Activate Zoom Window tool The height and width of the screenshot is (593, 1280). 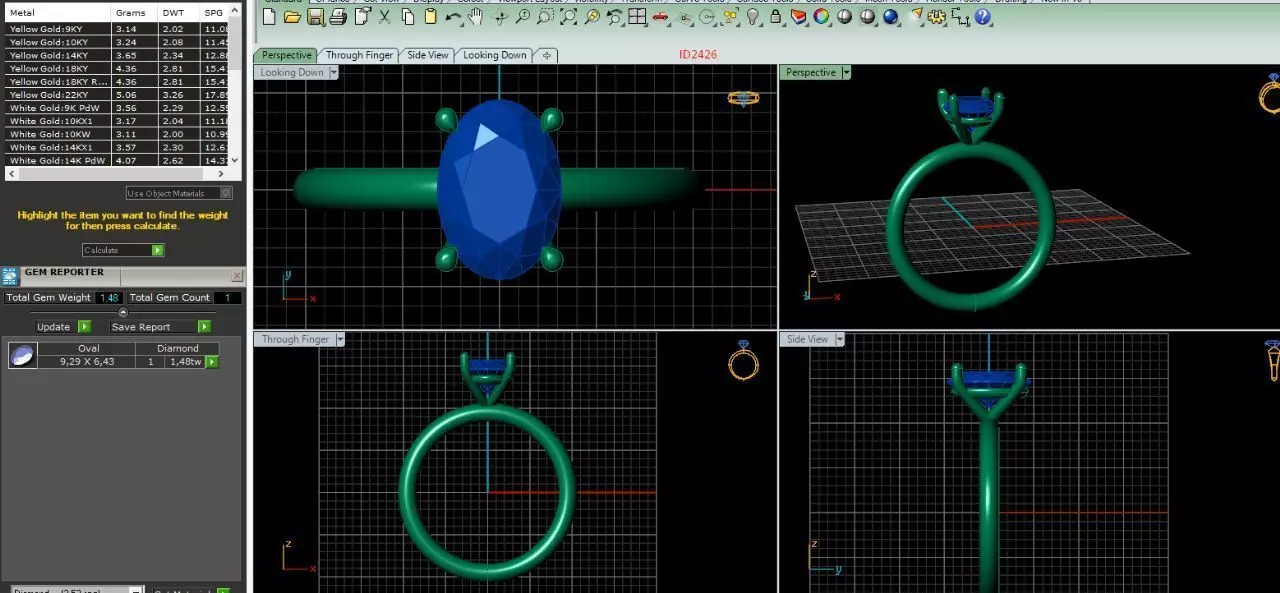(545, 17)
